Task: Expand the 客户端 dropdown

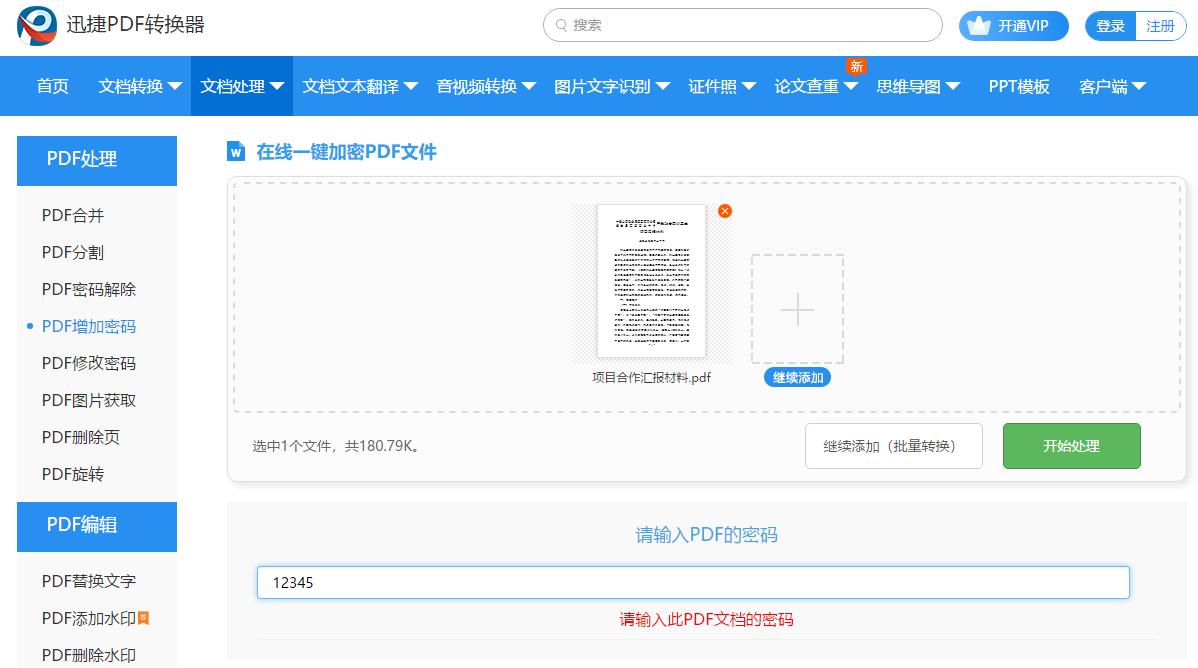Action: click(1107, 86)
